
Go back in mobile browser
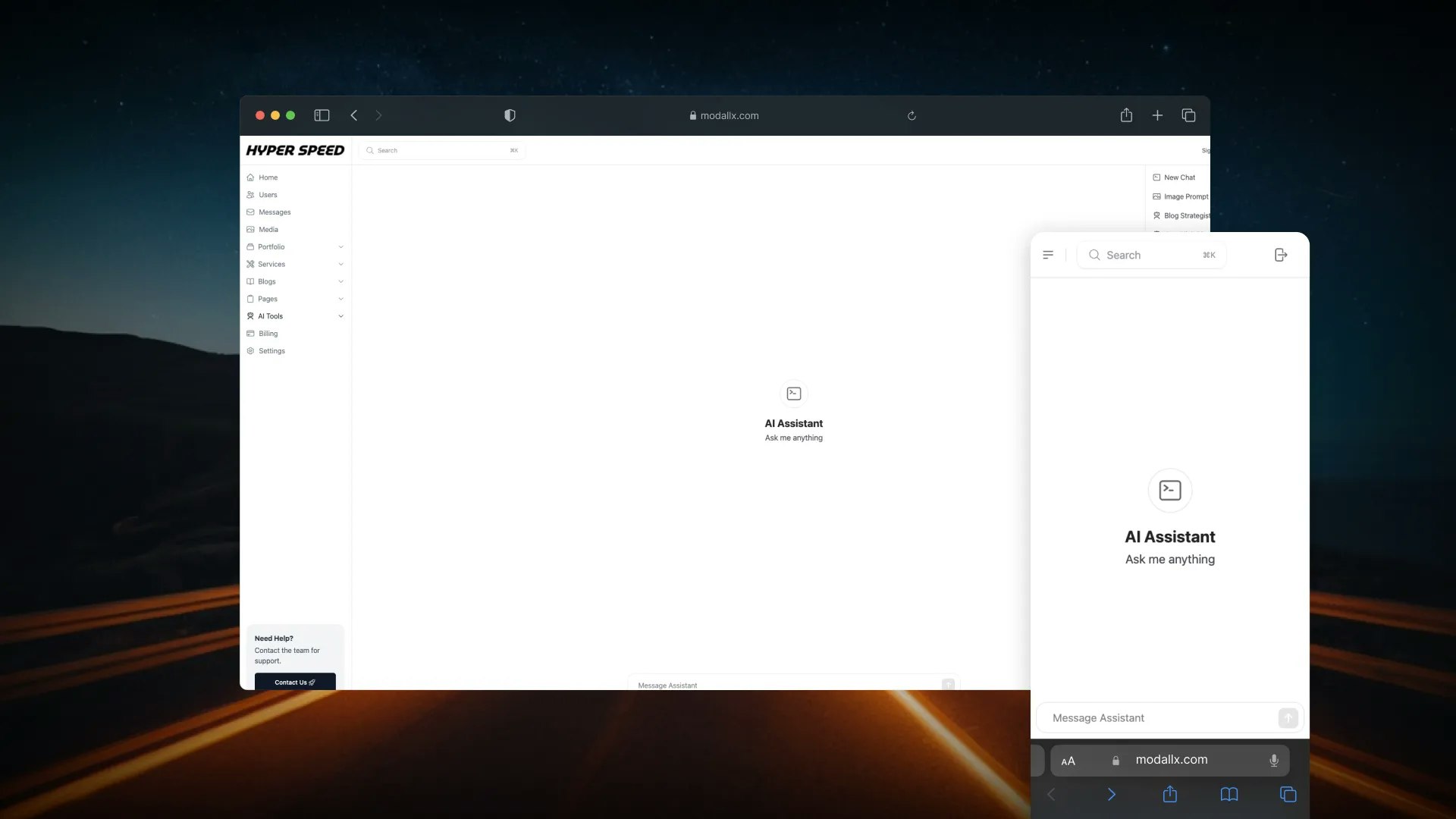click(x=1051, y=794)
